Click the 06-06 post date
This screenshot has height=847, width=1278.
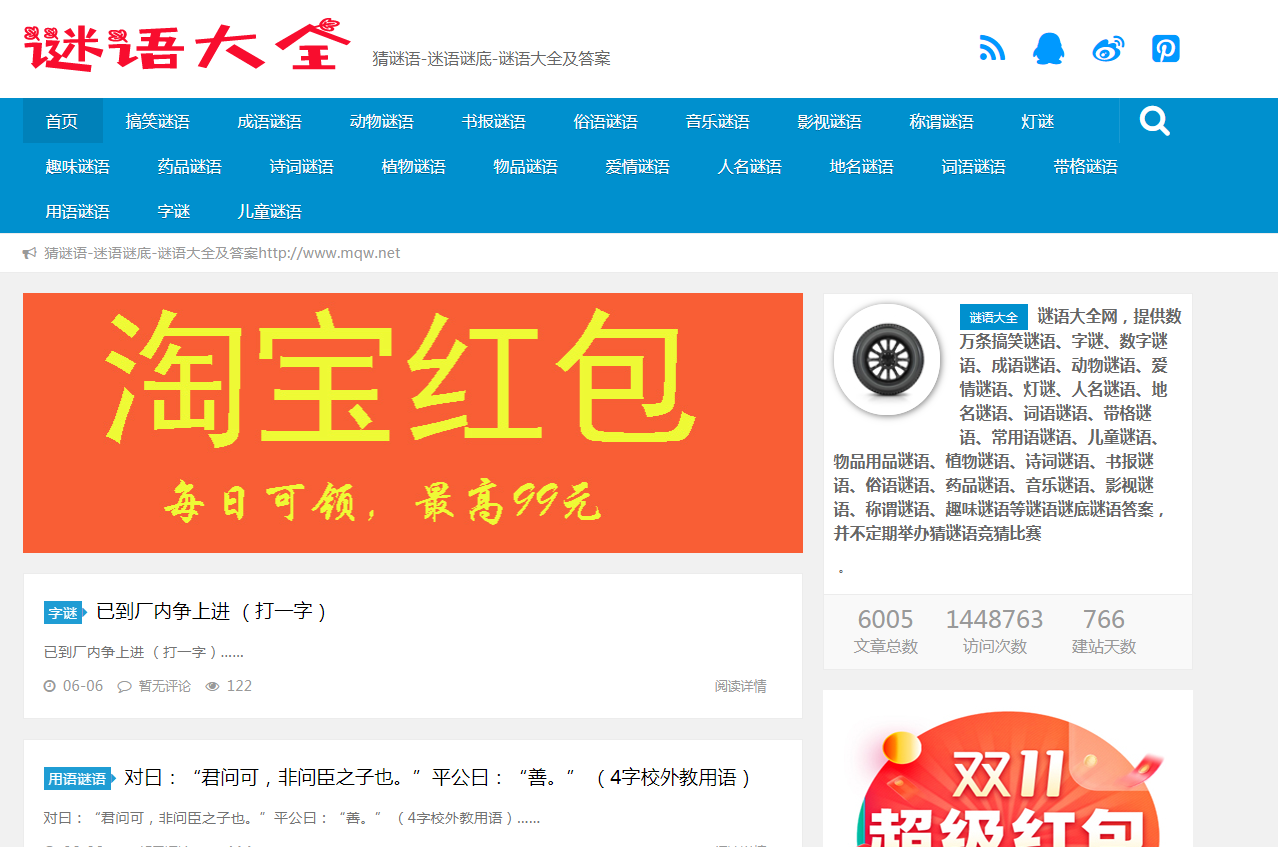83,686
